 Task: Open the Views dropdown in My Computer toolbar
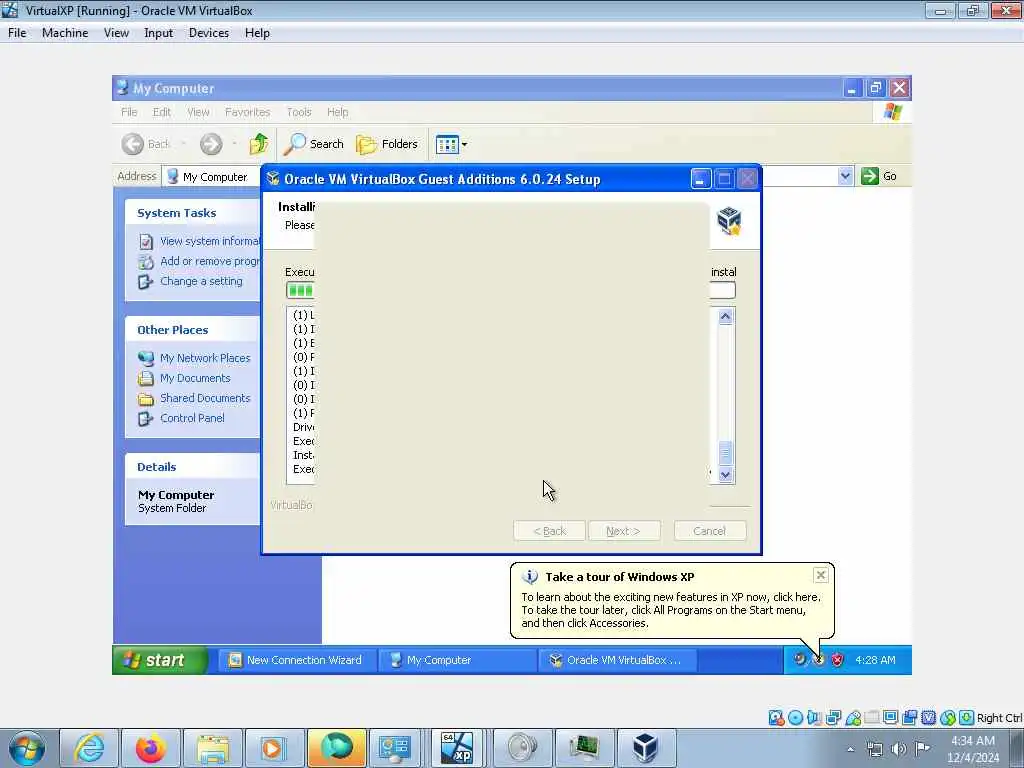pos(451,144)
